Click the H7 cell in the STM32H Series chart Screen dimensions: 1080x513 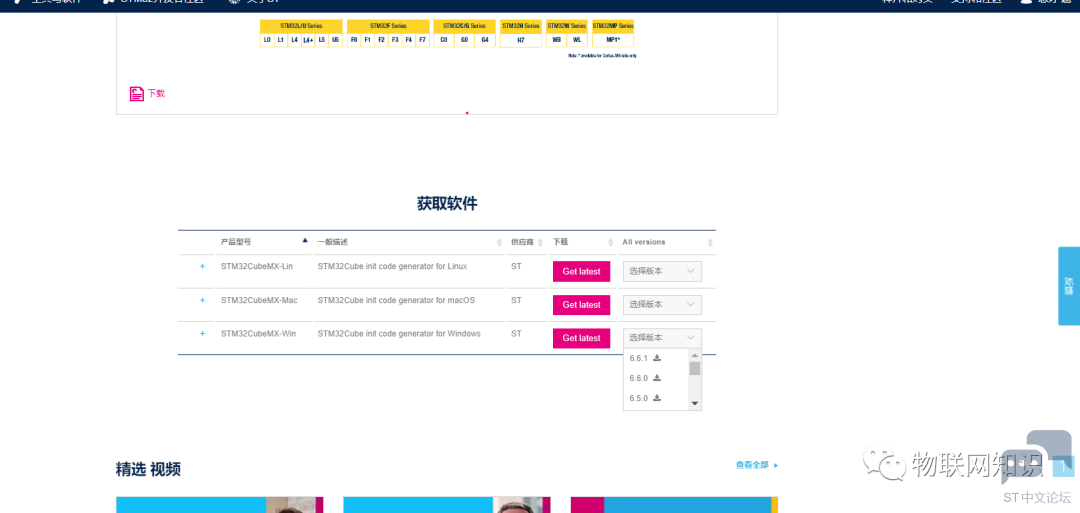pyautogui.click(x=521, y=41)
